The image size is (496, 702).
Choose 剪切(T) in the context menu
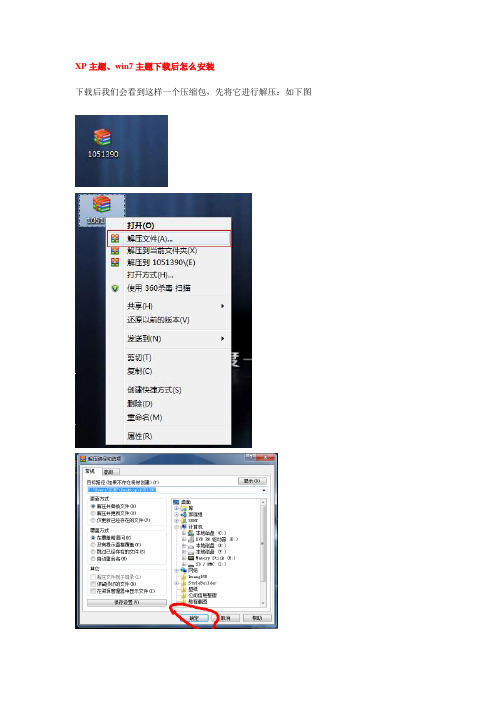click(168, 357)
